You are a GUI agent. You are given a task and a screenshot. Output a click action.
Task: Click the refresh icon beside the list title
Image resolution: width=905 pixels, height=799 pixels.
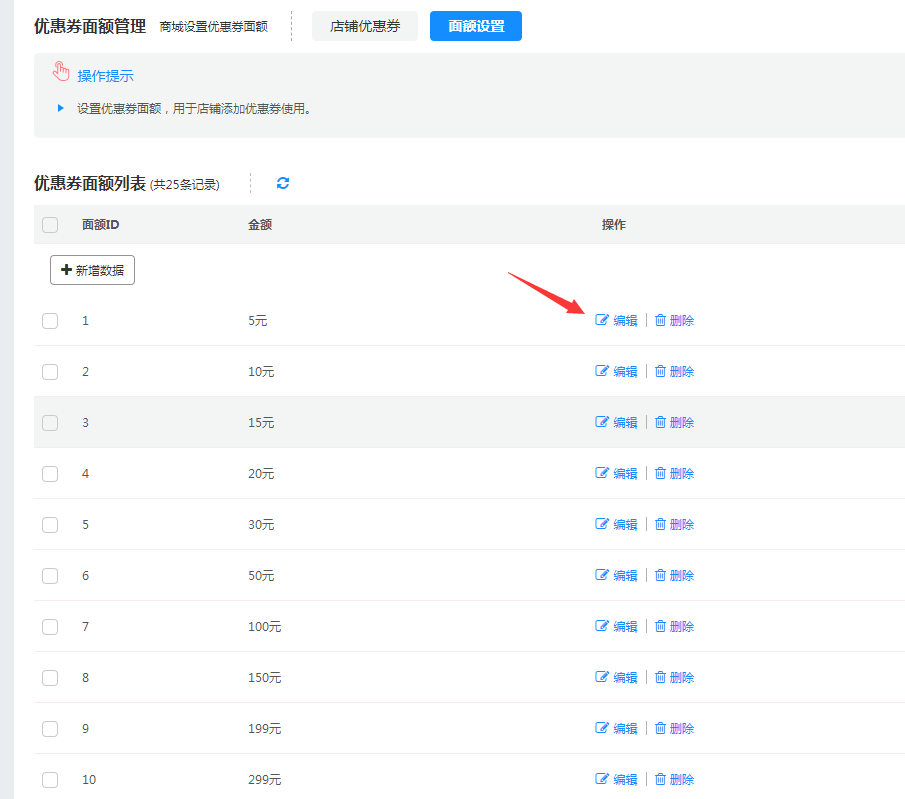(x=283, y=183)
